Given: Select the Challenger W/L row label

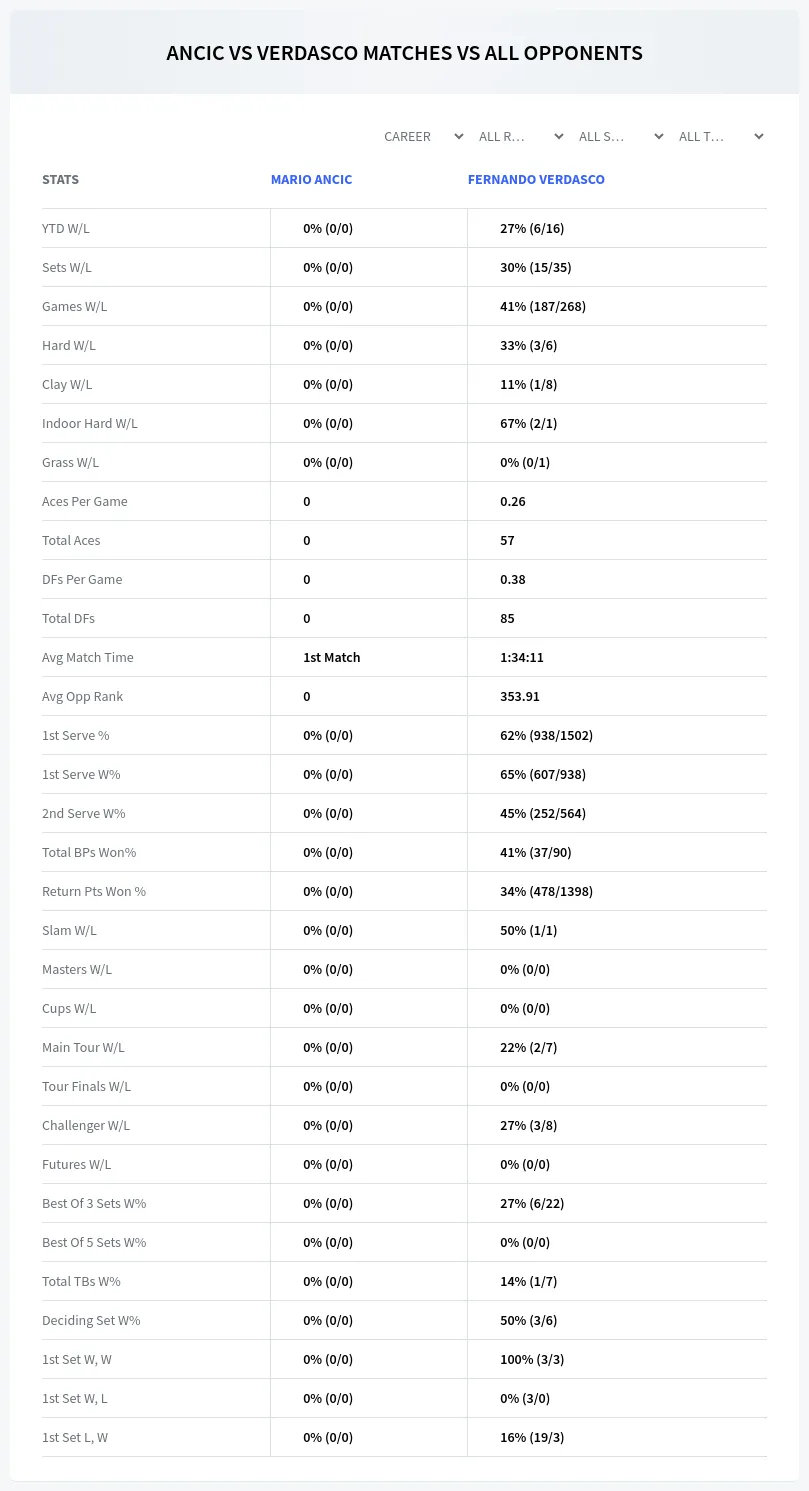Looking at the screenshot, I should coord(86,1125).
